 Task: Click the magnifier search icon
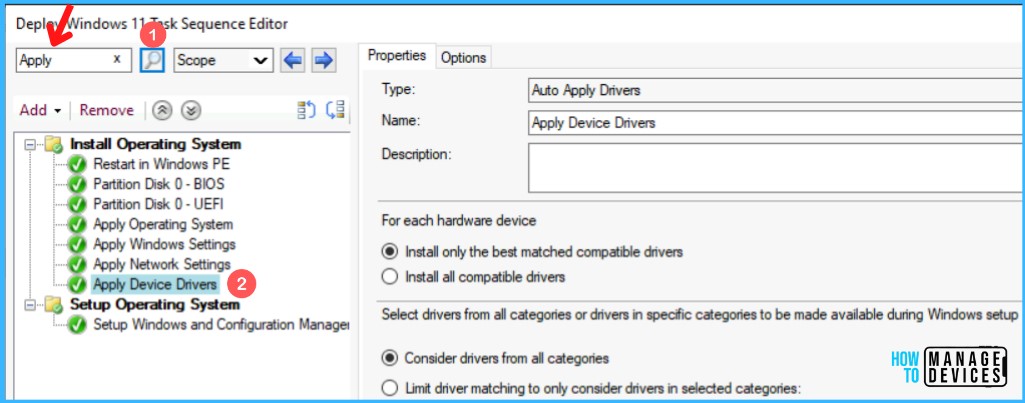click(x=152, y=60)
